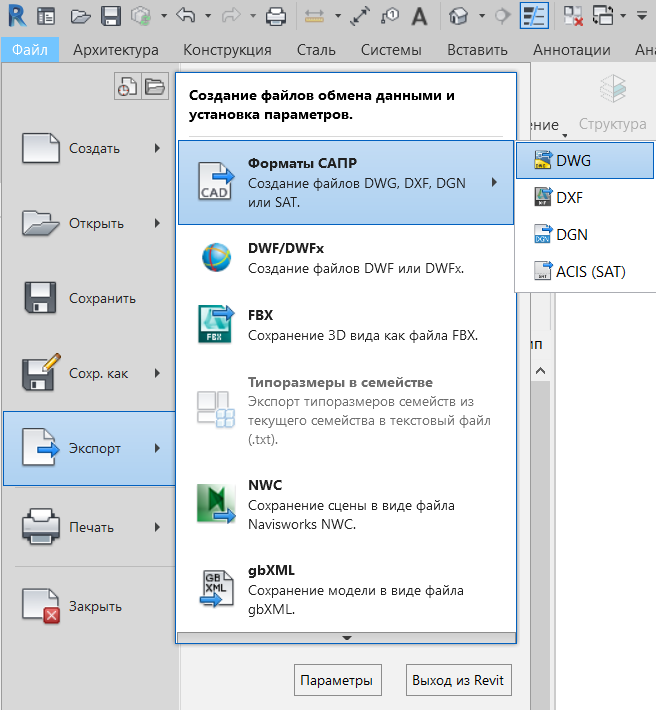Screen dimensions: 656x710
Task: Expand the Switch Windows dropdown arrow
Action: coord(623,16)
